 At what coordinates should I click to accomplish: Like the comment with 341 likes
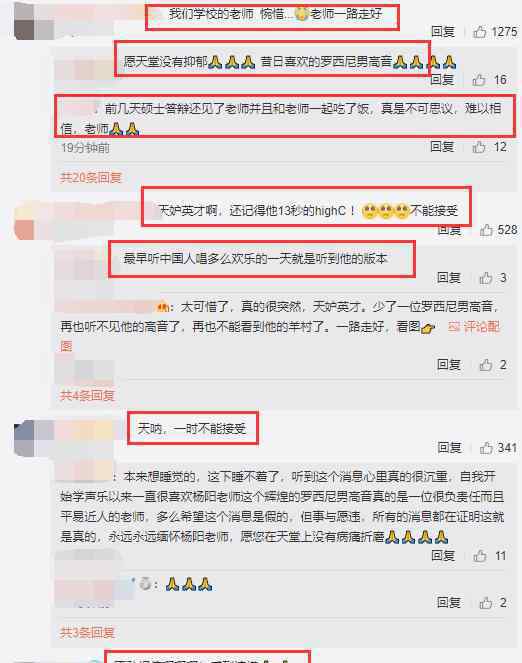(x=486, y=447)
